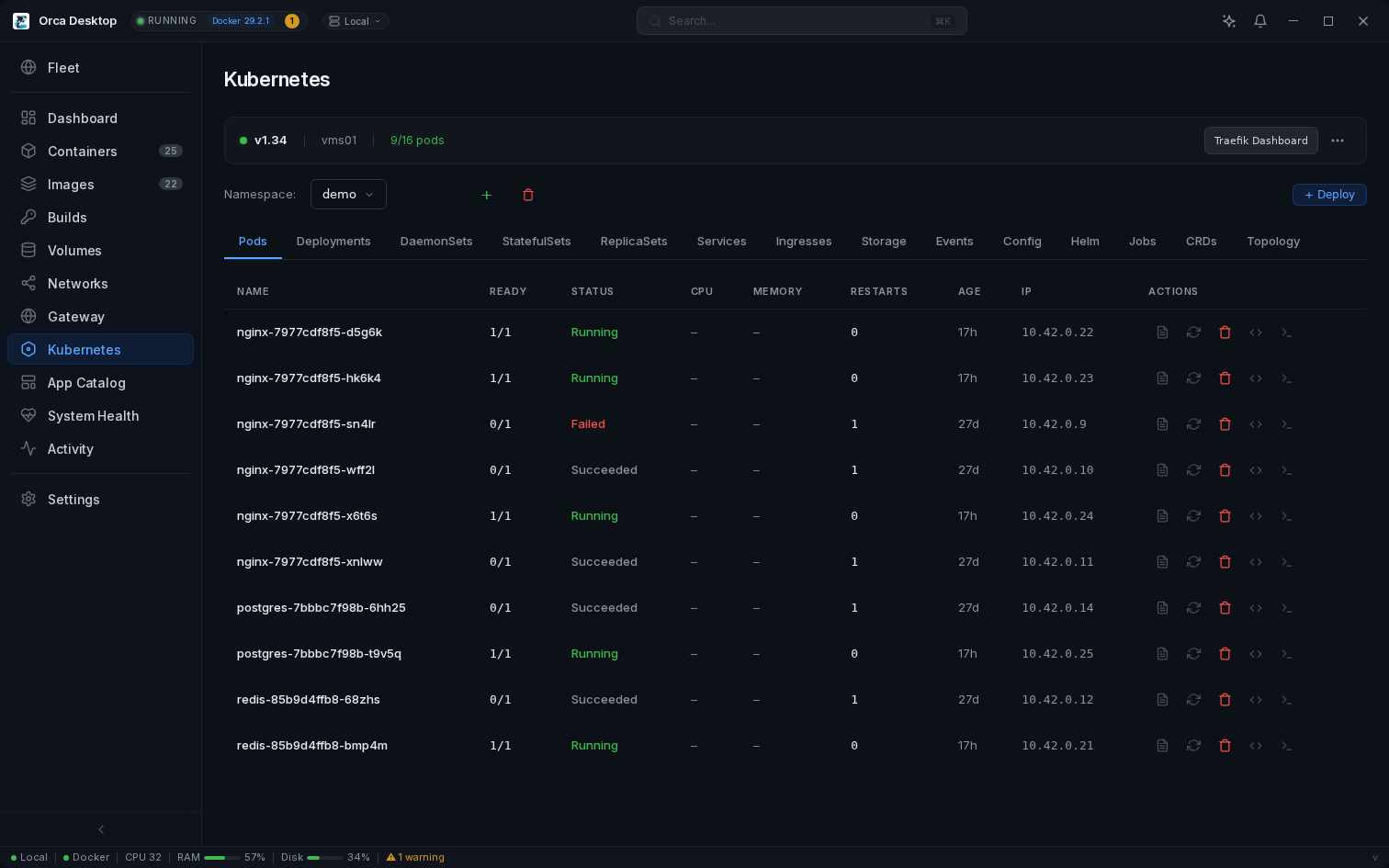Screen dimensions: 1389x868
Task: Switch to the Ingresses tab
Action: [804, 242]
